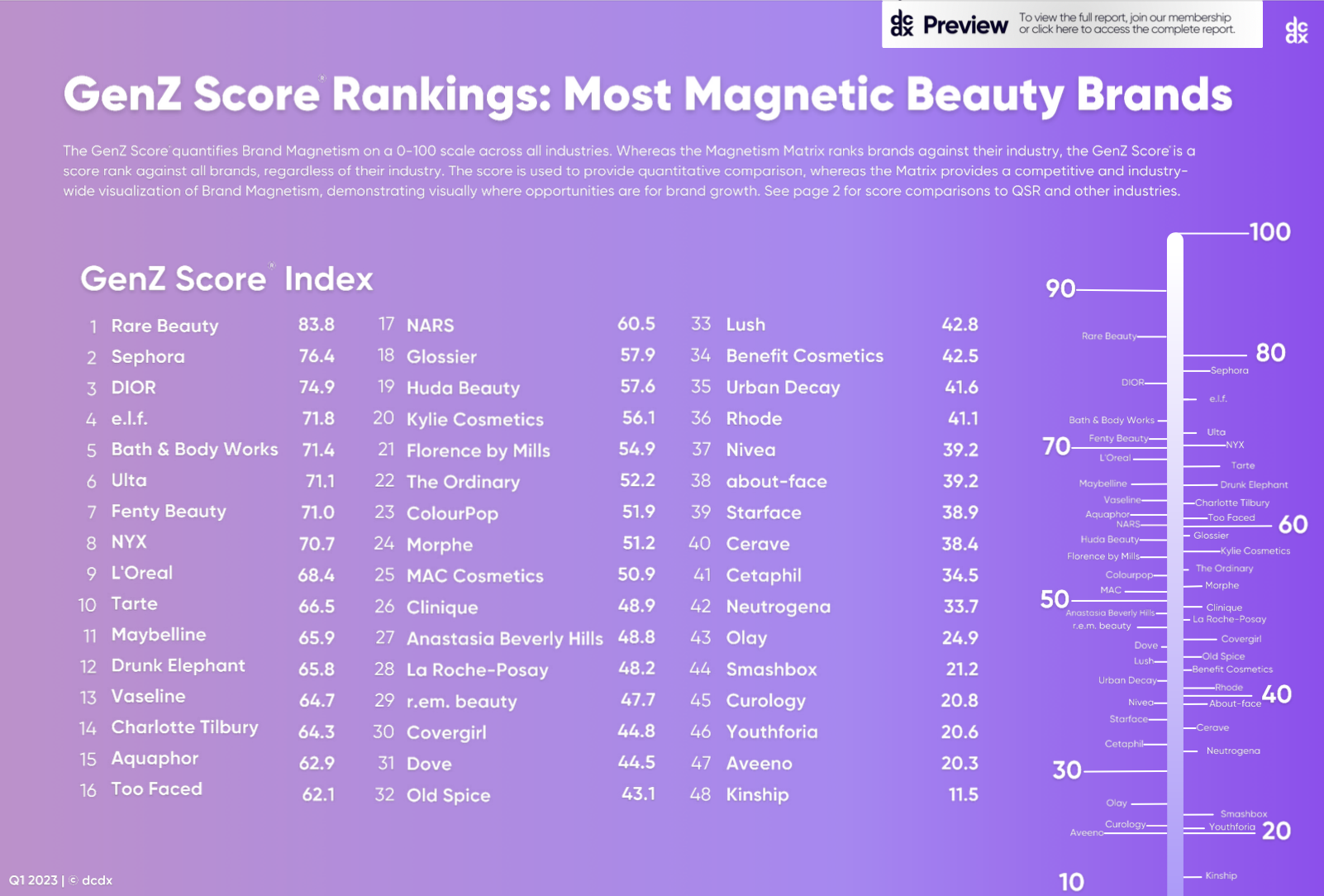Click the white dcdx logo in the top-right corner
Viewport: 1324px width, 896px height.
(1296, 31)
